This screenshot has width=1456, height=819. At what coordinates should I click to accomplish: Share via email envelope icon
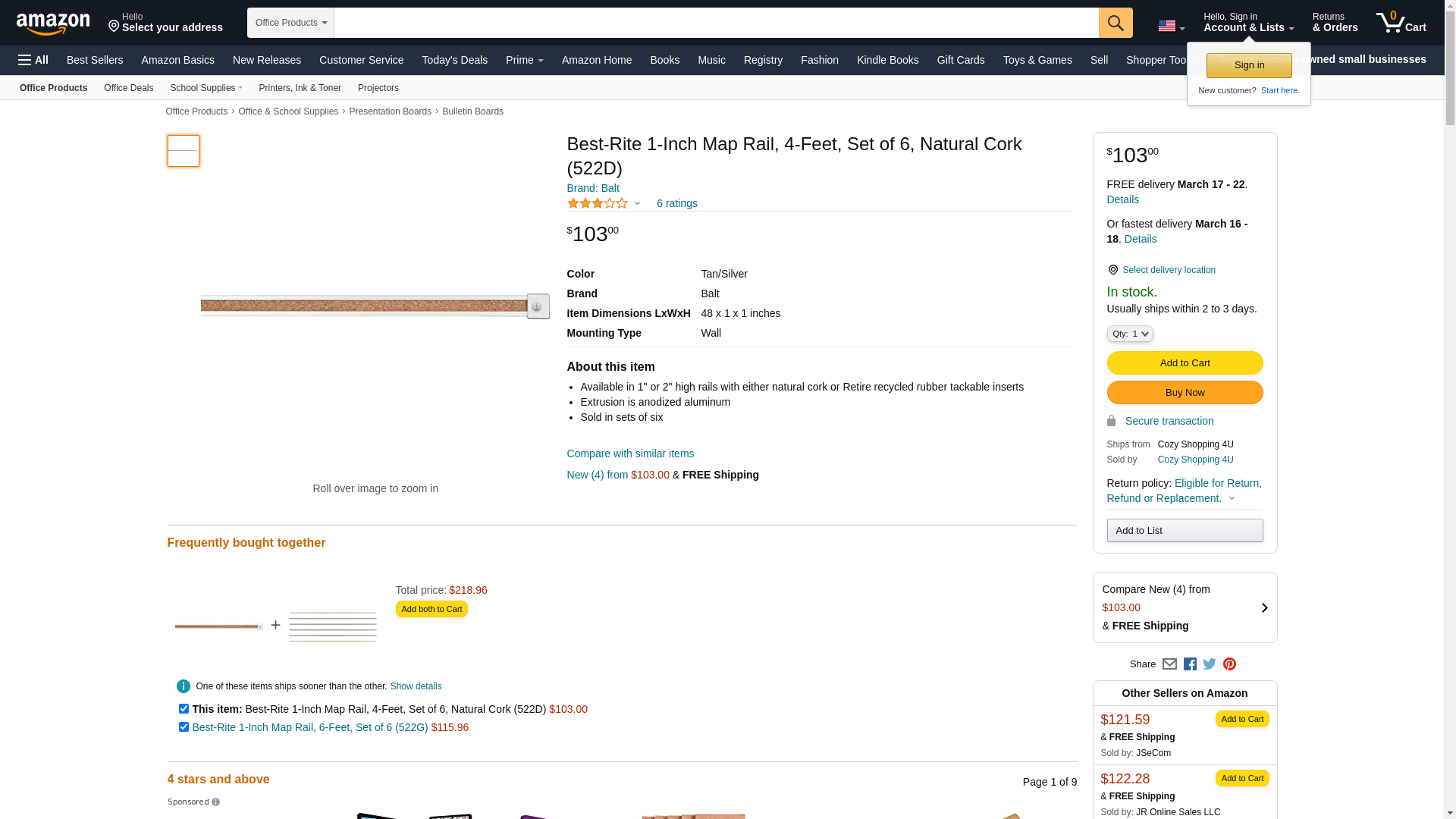point(1169,664)
